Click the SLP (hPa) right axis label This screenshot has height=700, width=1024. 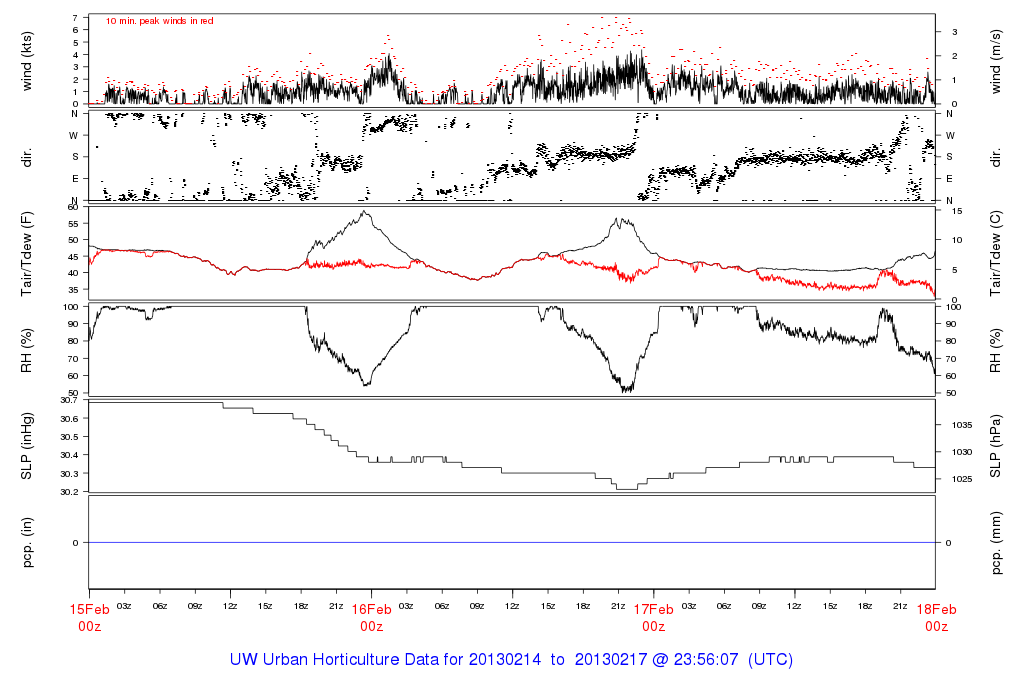(996, 446)
